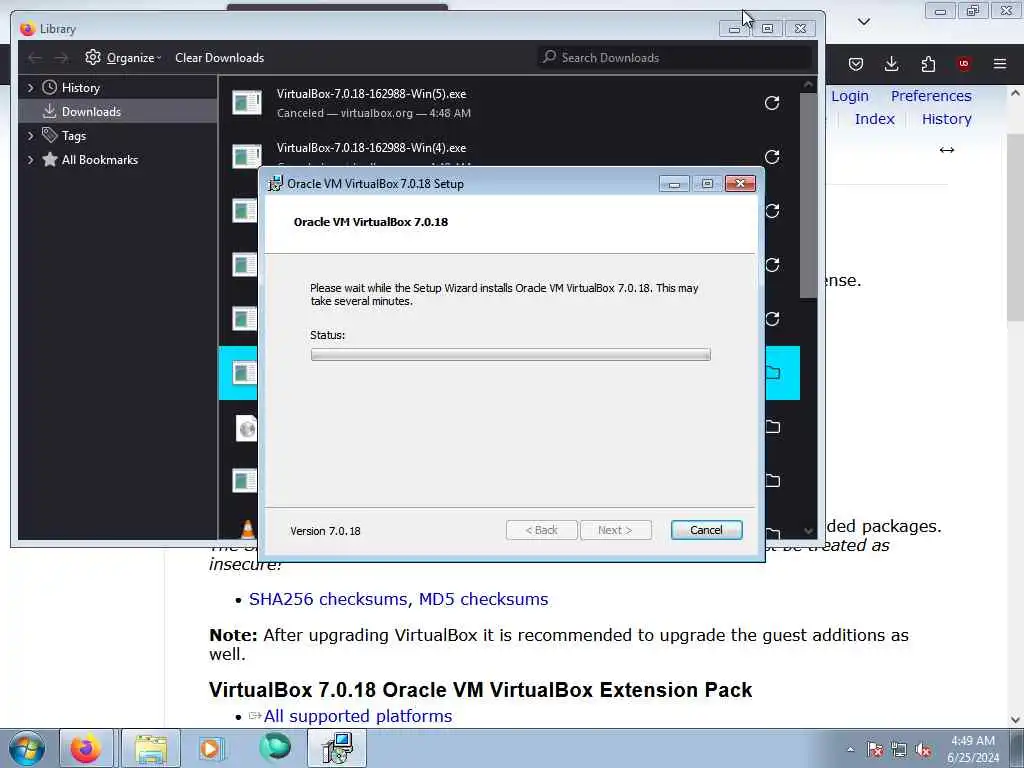Show hidden system tray icons
Image resolution: width=1024 pixels, height=768 pixels.
(850, 750)
